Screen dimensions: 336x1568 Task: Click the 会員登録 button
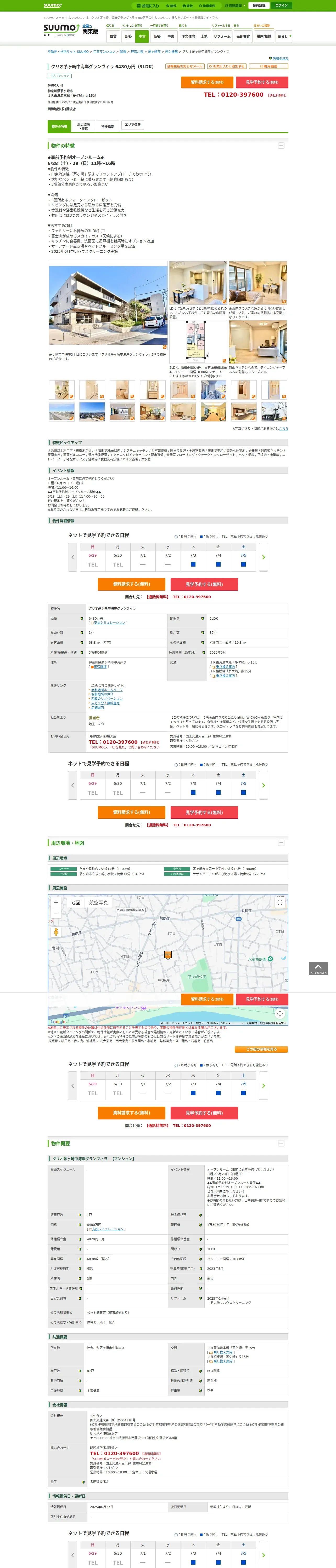pos(259,5)
